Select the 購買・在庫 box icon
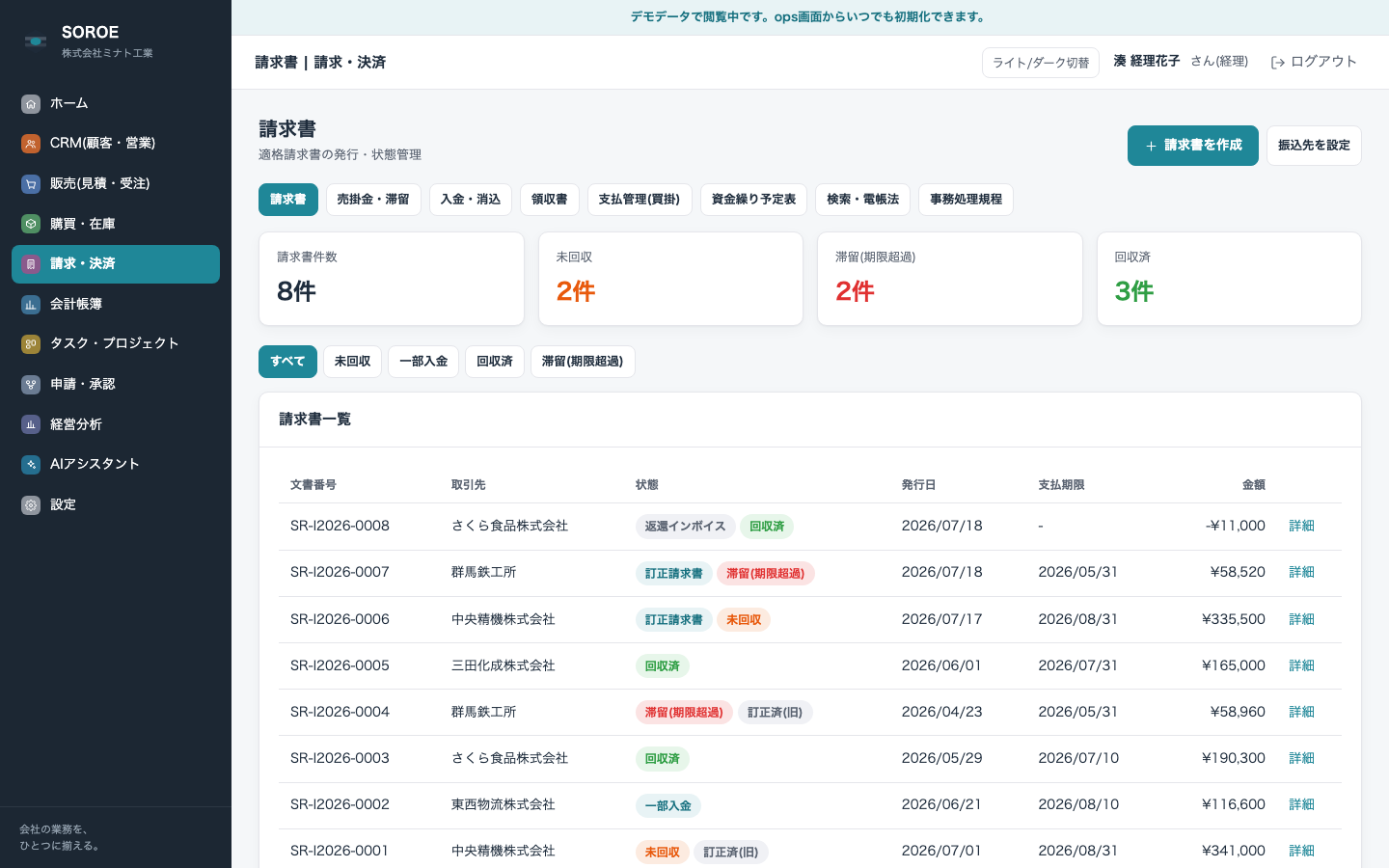 31,224
